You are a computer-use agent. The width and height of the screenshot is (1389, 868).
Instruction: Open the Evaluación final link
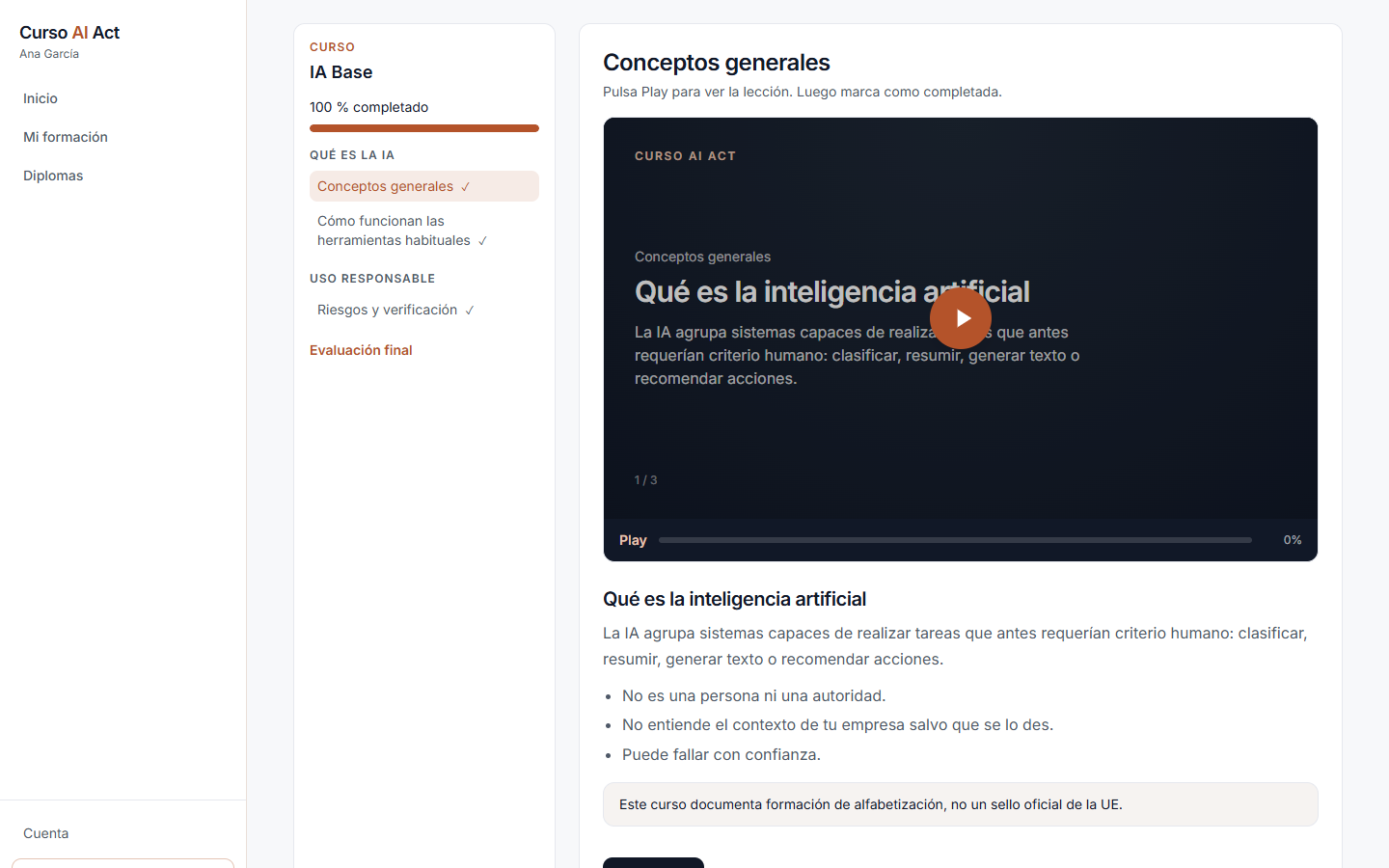point(361,350)
